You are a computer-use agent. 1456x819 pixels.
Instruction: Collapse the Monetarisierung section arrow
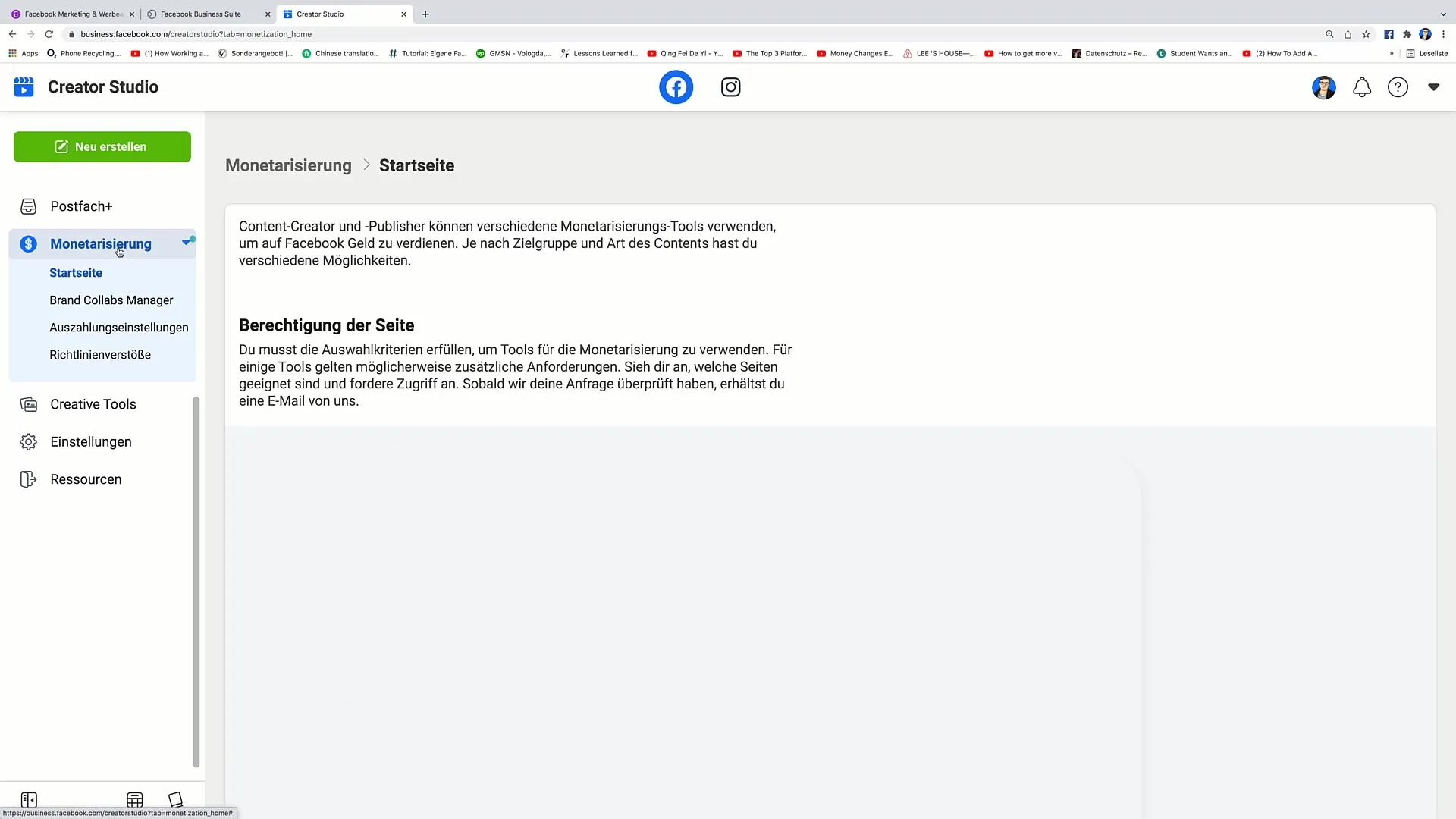[186, 243]
